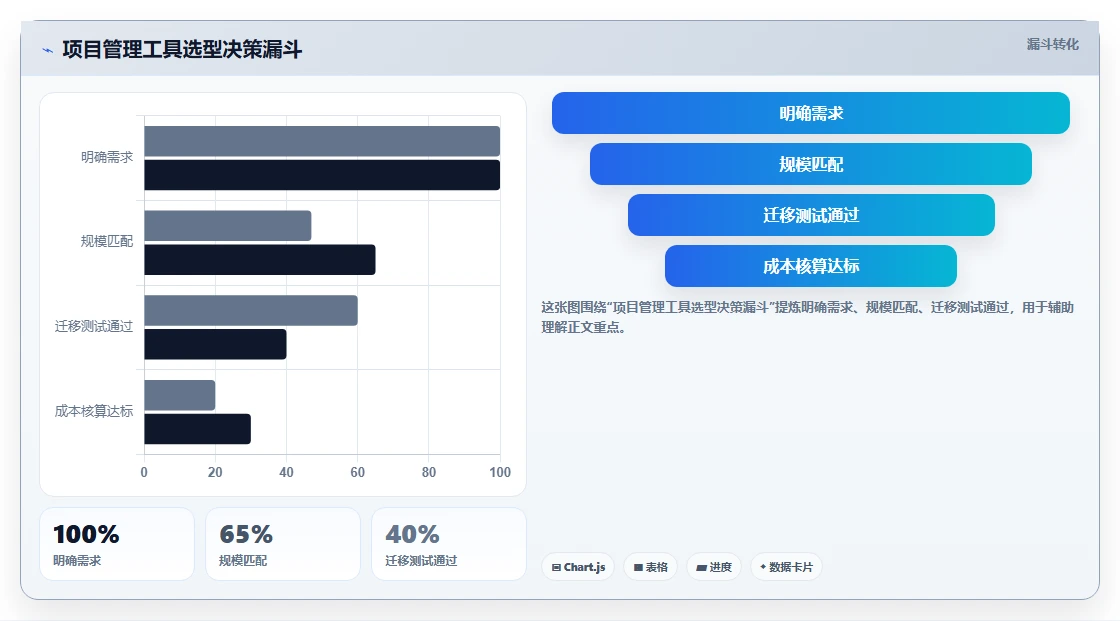Click the 明确需求 chart axis label

[x=107, y=157]
